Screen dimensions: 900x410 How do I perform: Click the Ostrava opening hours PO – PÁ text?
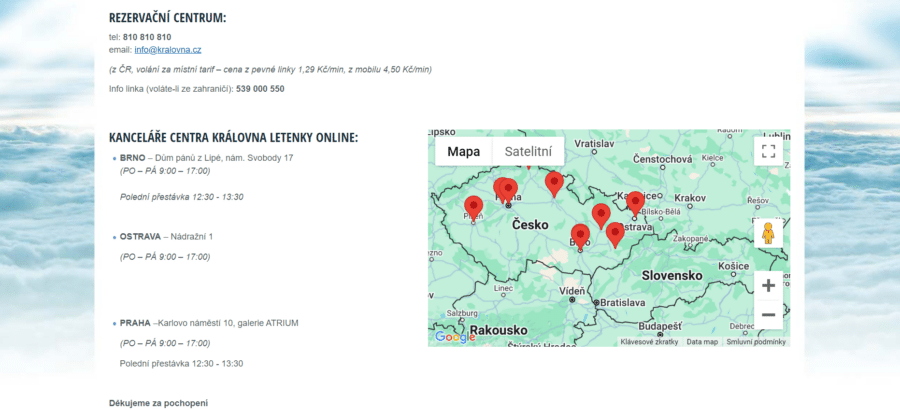[165, 257]
